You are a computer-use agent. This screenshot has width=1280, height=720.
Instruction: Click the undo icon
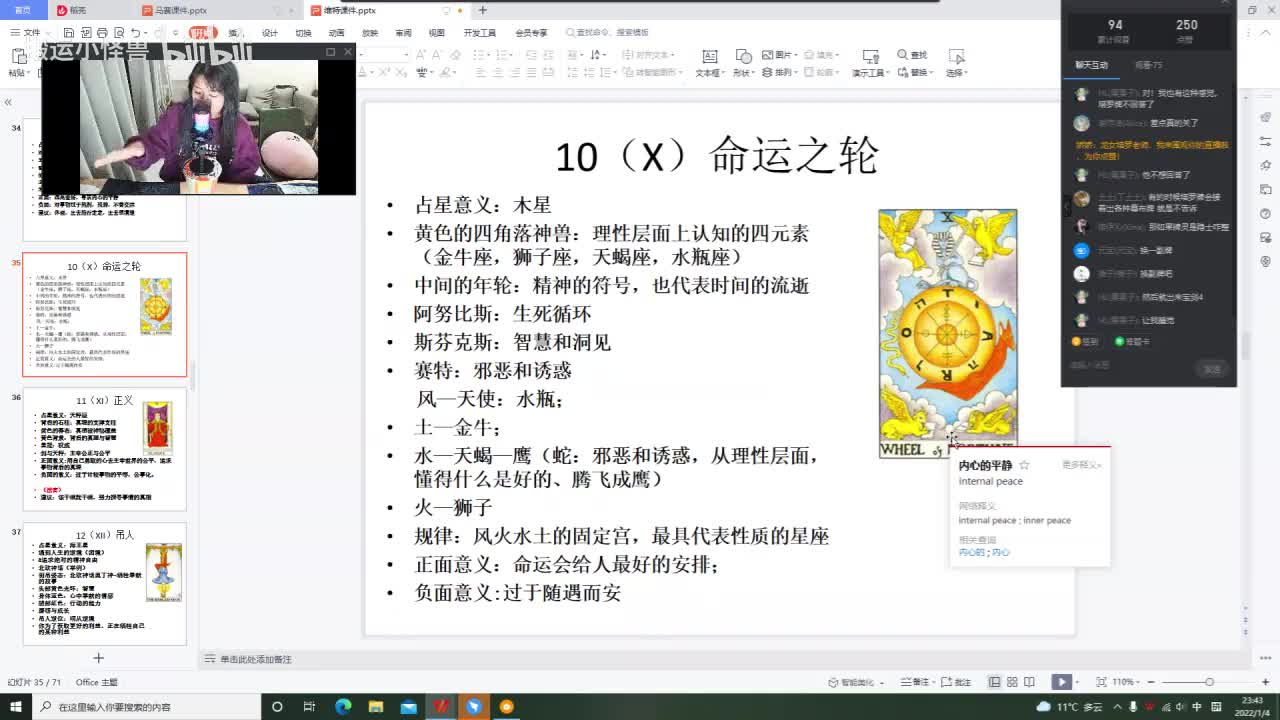(134, 33)
